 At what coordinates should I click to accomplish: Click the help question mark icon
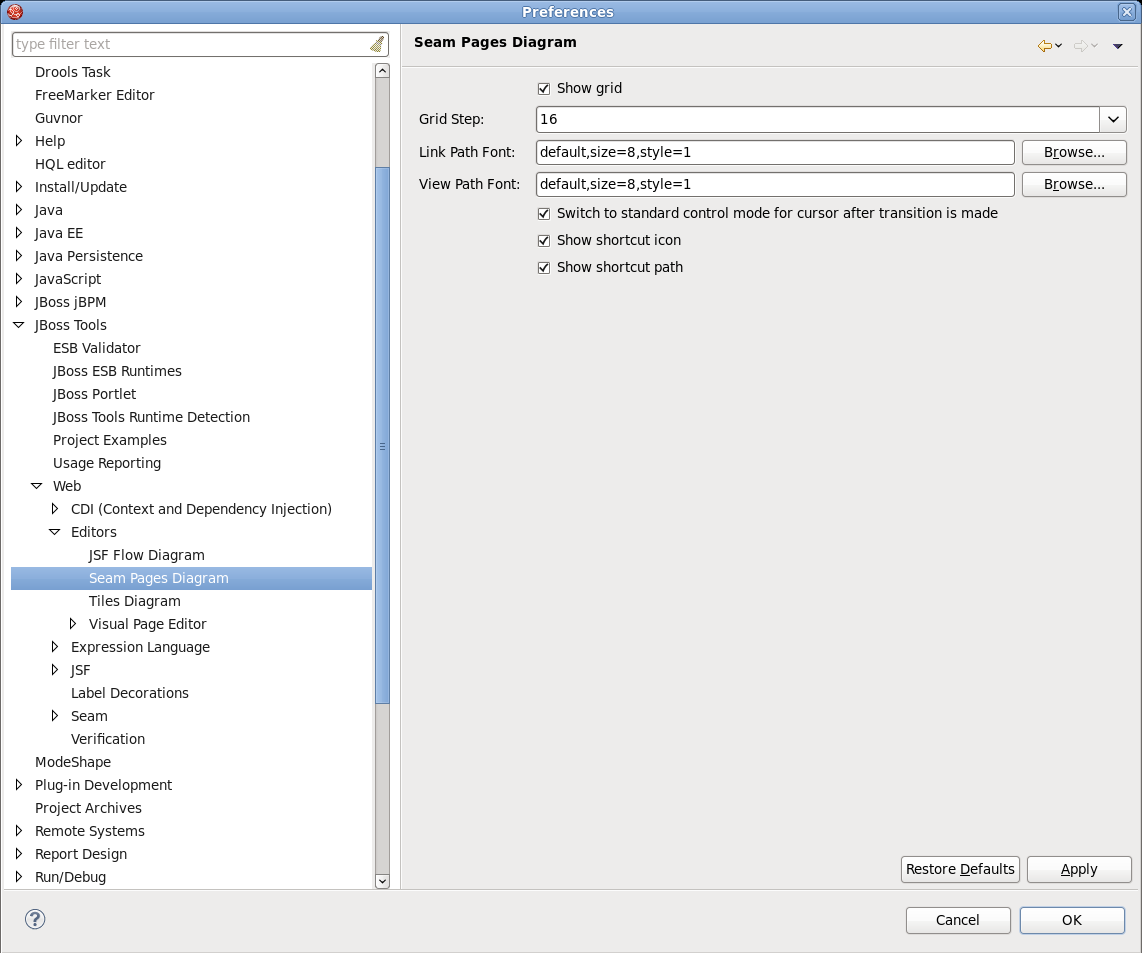35,918
